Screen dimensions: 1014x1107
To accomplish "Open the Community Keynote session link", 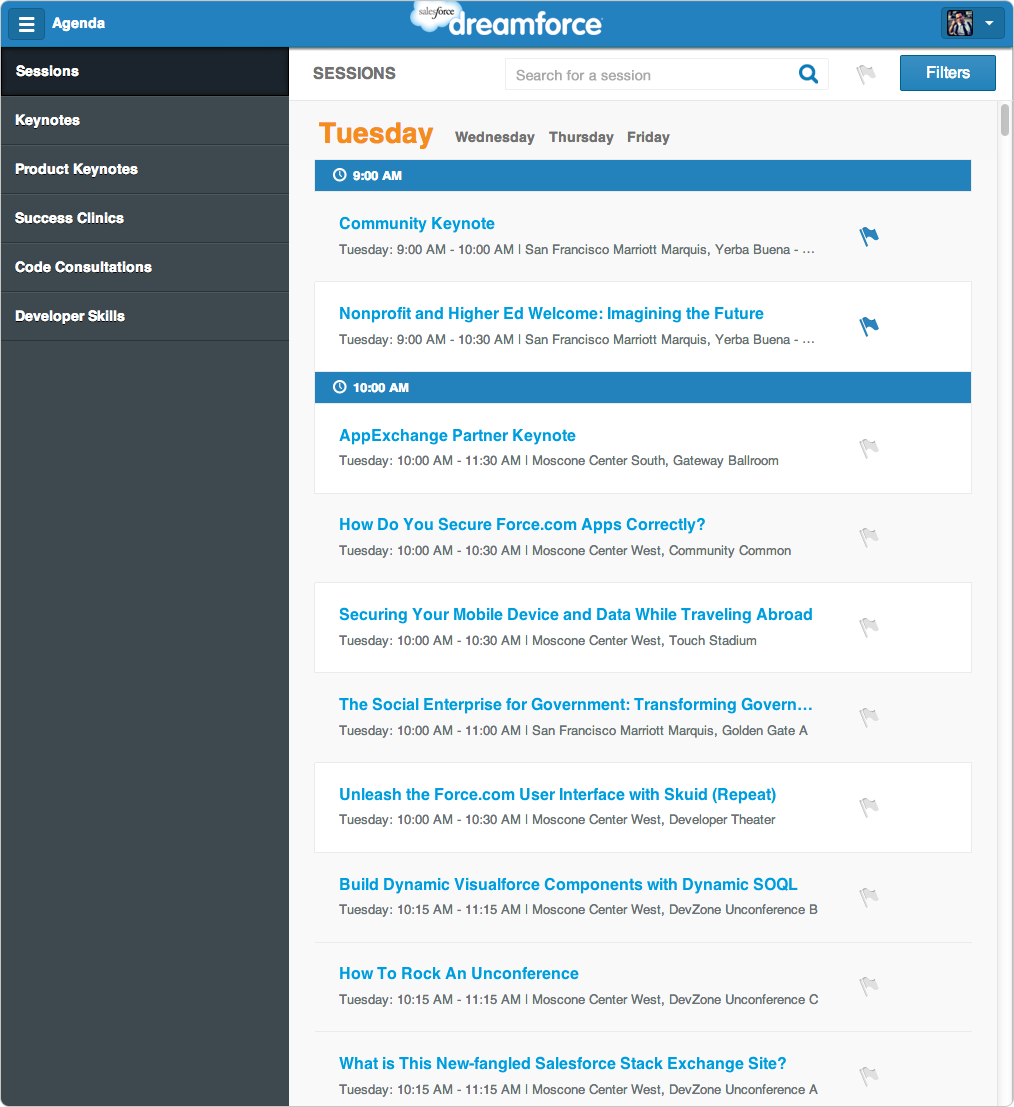I will click(417, 224).
